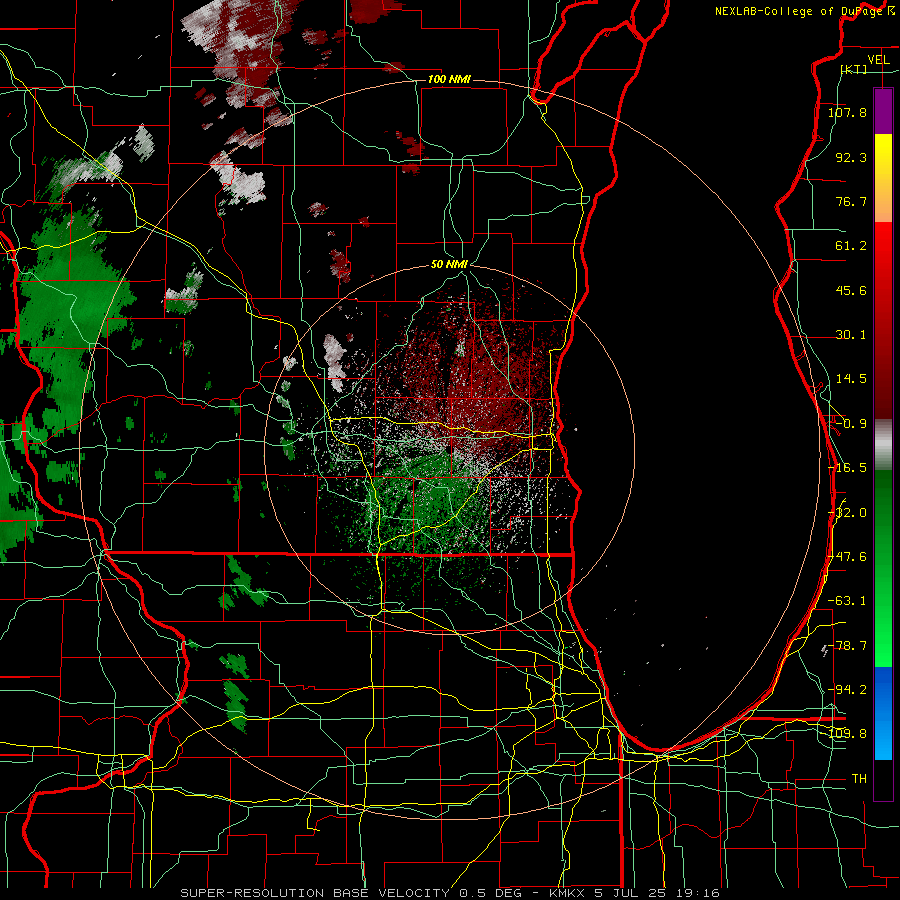Select the -47.6 velocity scale value
900x900 pixels.
(849, 557)
